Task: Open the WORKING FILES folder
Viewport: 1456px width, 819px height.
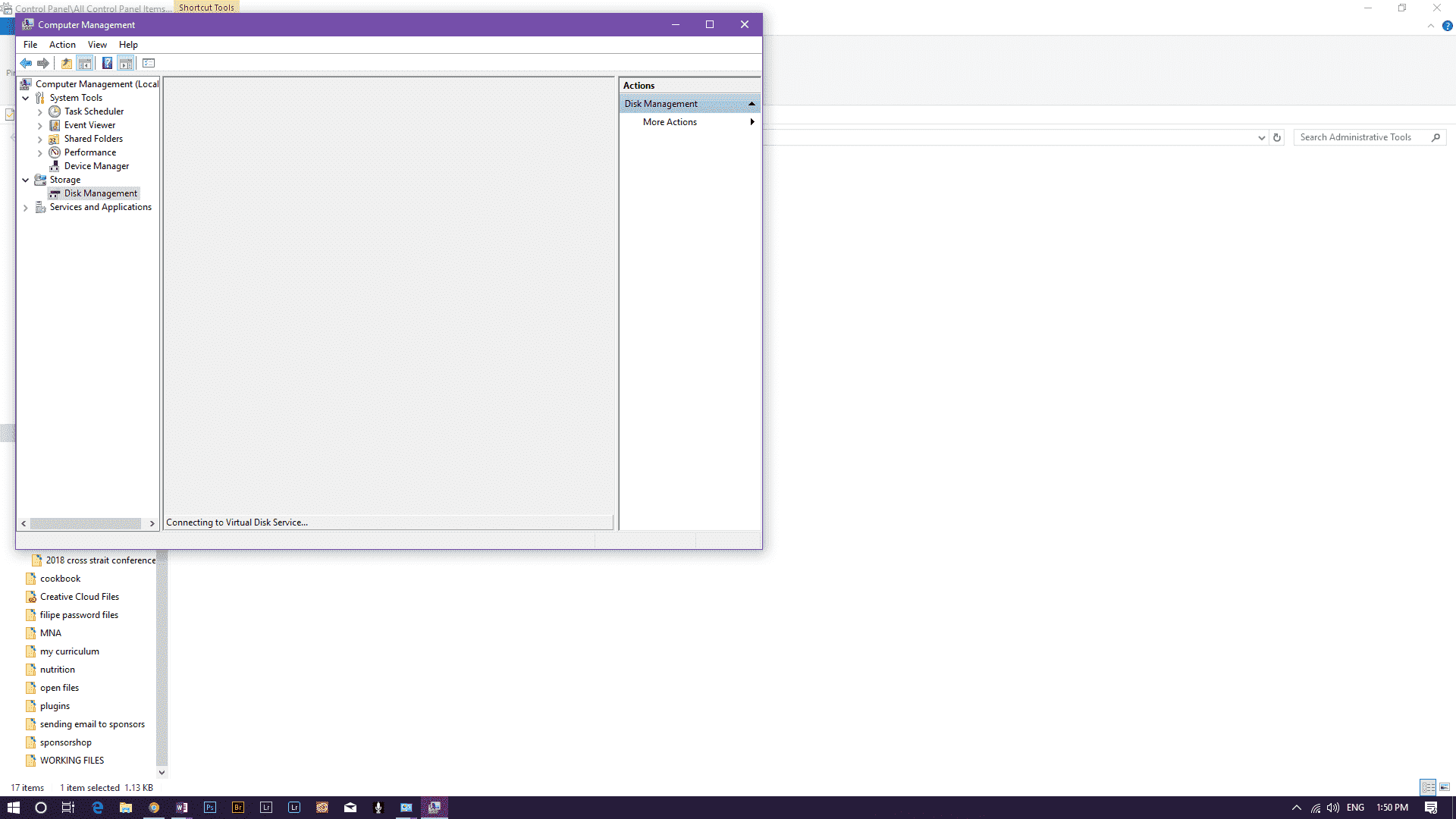Action: click(72, 761)
